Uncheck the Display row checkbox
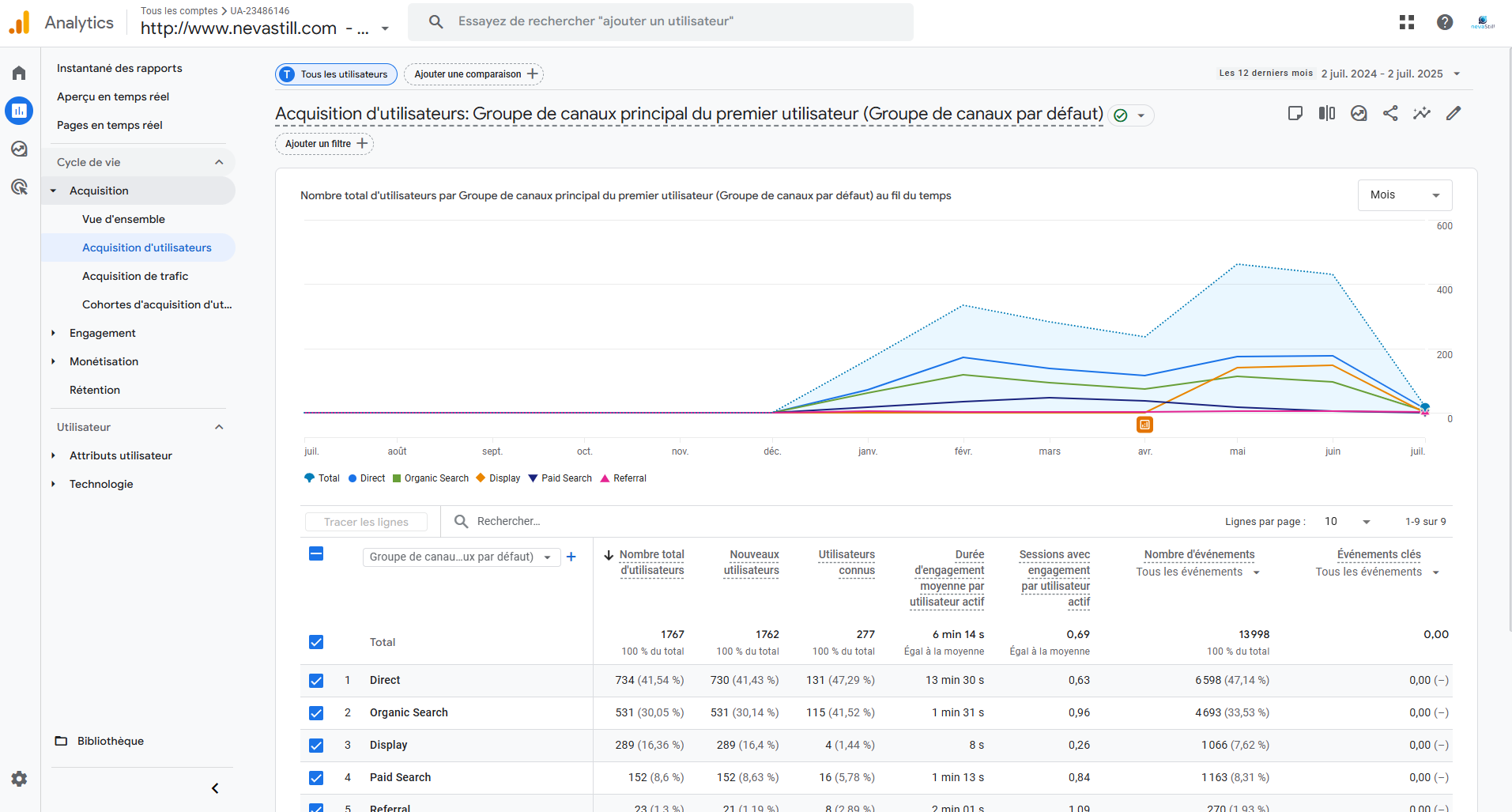The image size is (1512, 812). pyautogui.click(x=316, y=745)
